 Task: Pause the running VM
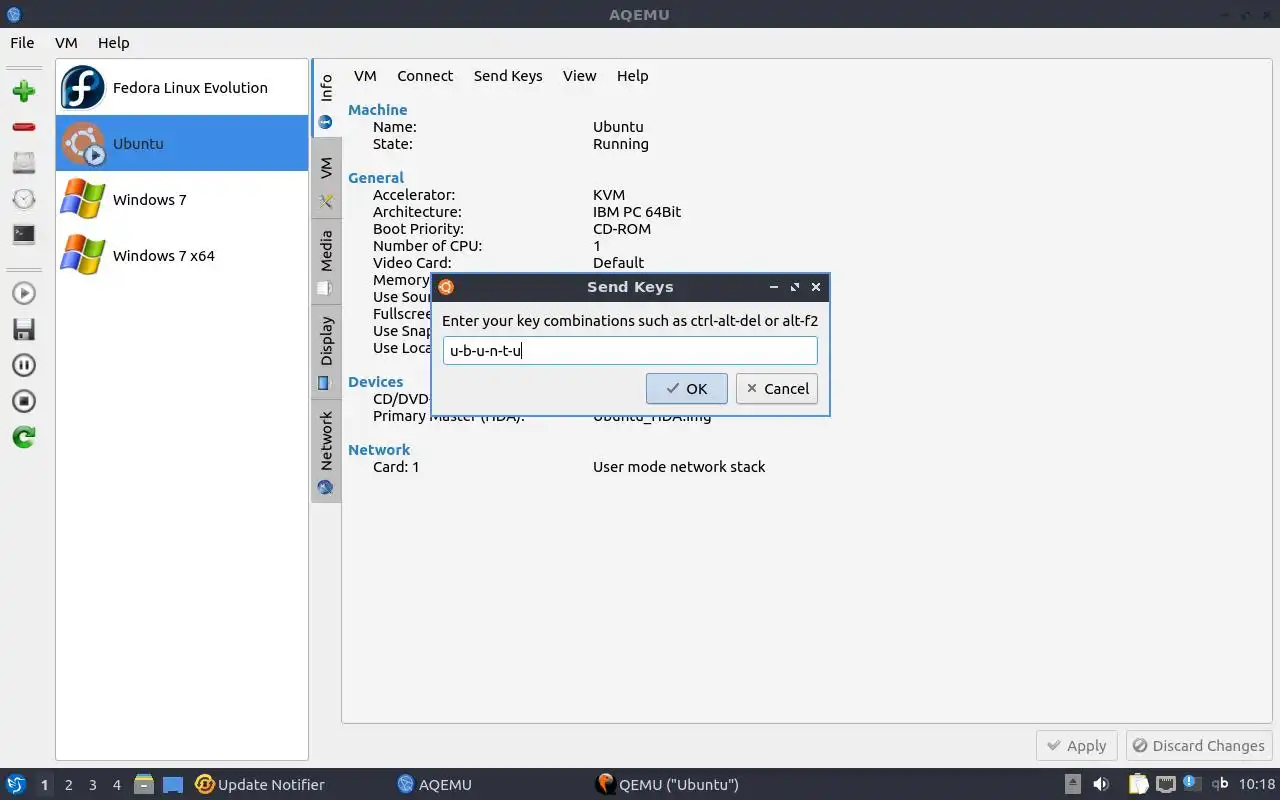point(24,365)
